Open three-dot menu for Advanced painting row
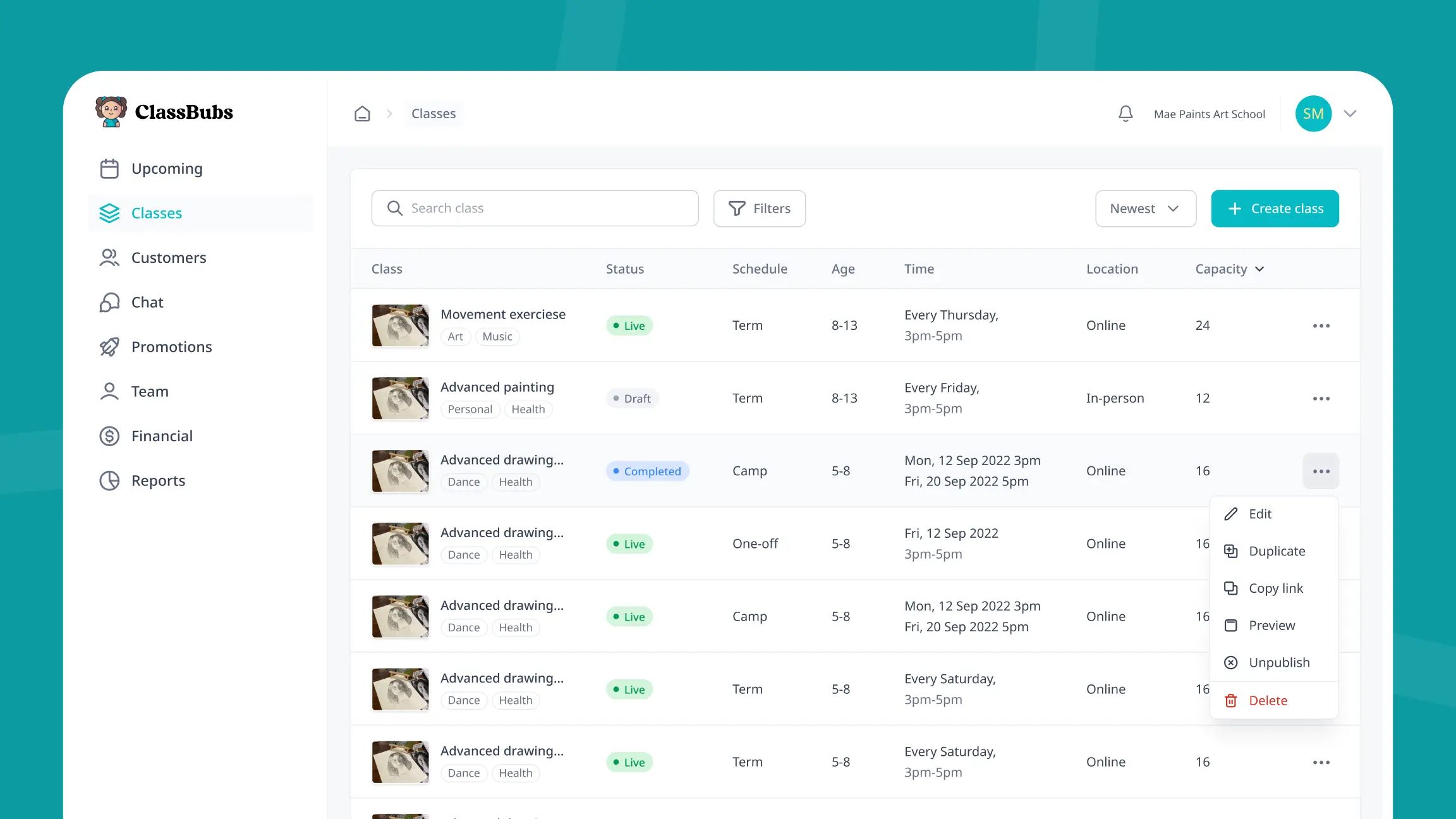Viewport: 1456px width, 819px height. [1321, 399]
